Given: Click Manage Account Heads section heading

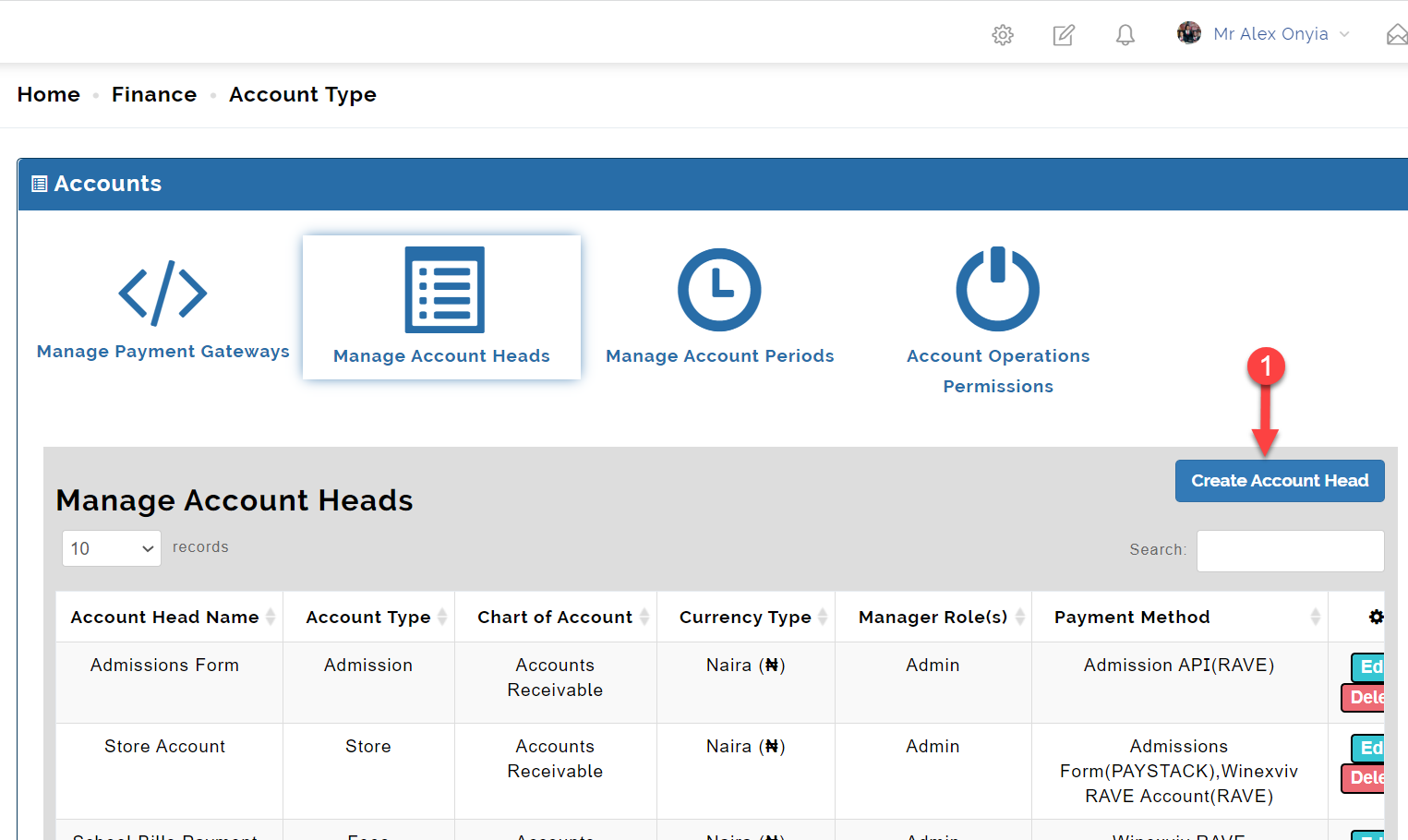Looking at the screenshot, I should (235, 499).
